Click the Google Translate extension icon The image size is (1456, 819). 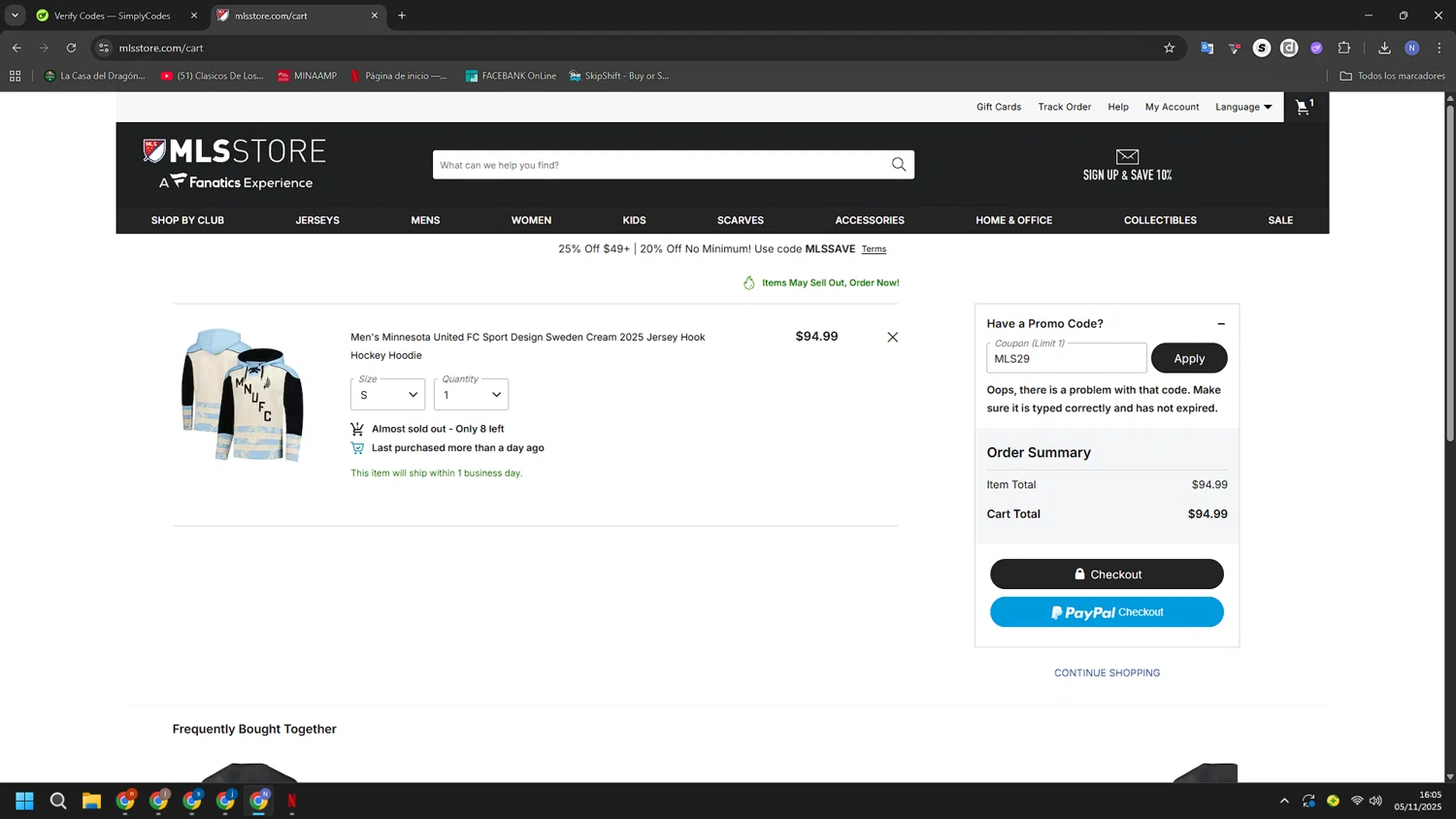(x=1207, y=48)
